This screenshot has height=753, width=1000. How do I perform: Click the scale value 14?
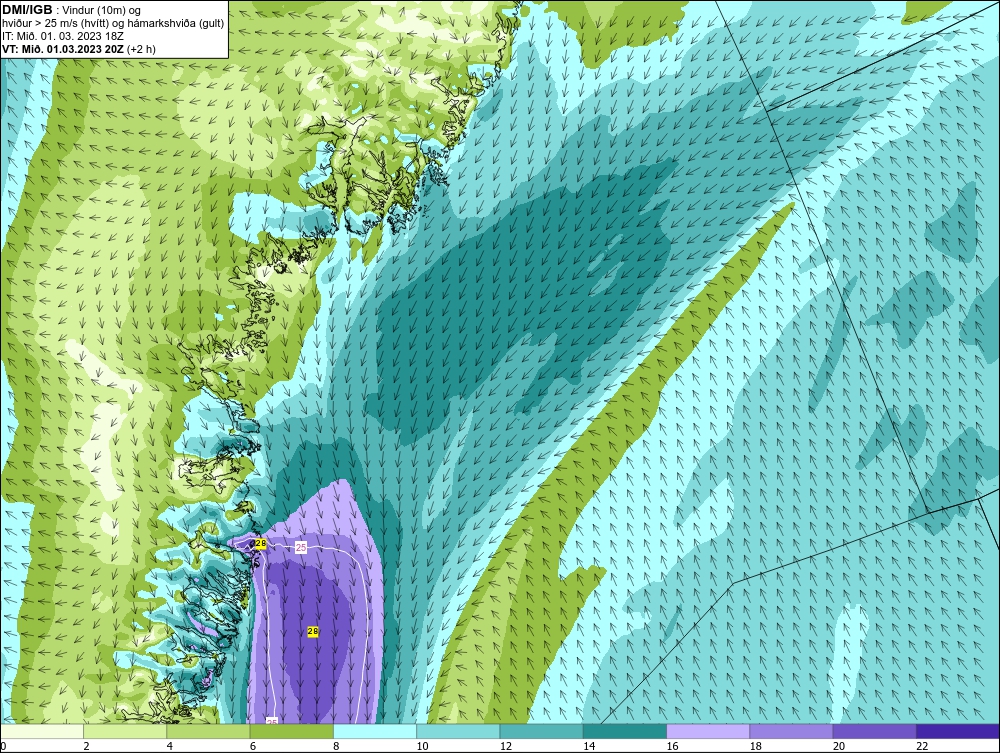589,746
